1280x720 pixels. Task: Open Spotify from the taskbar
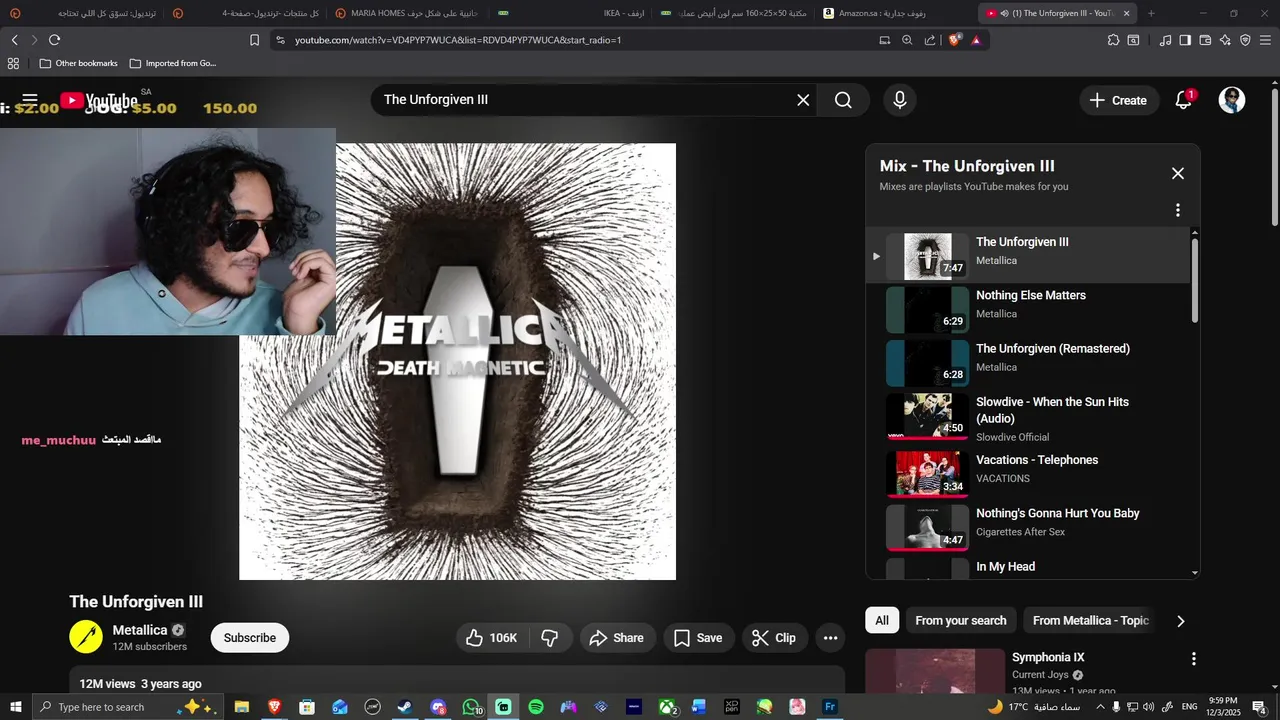(x=536, y=707)
